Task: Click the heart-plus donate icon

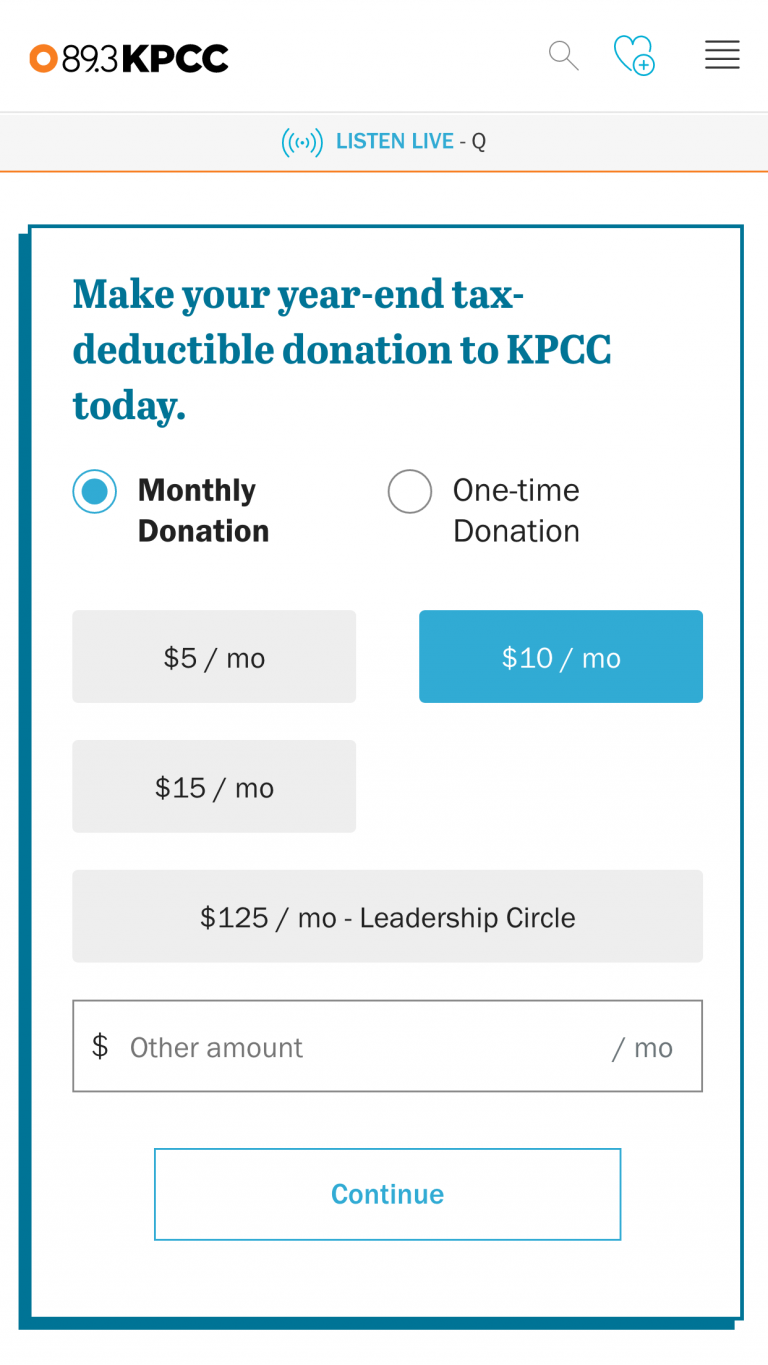Action: (634, 55)
